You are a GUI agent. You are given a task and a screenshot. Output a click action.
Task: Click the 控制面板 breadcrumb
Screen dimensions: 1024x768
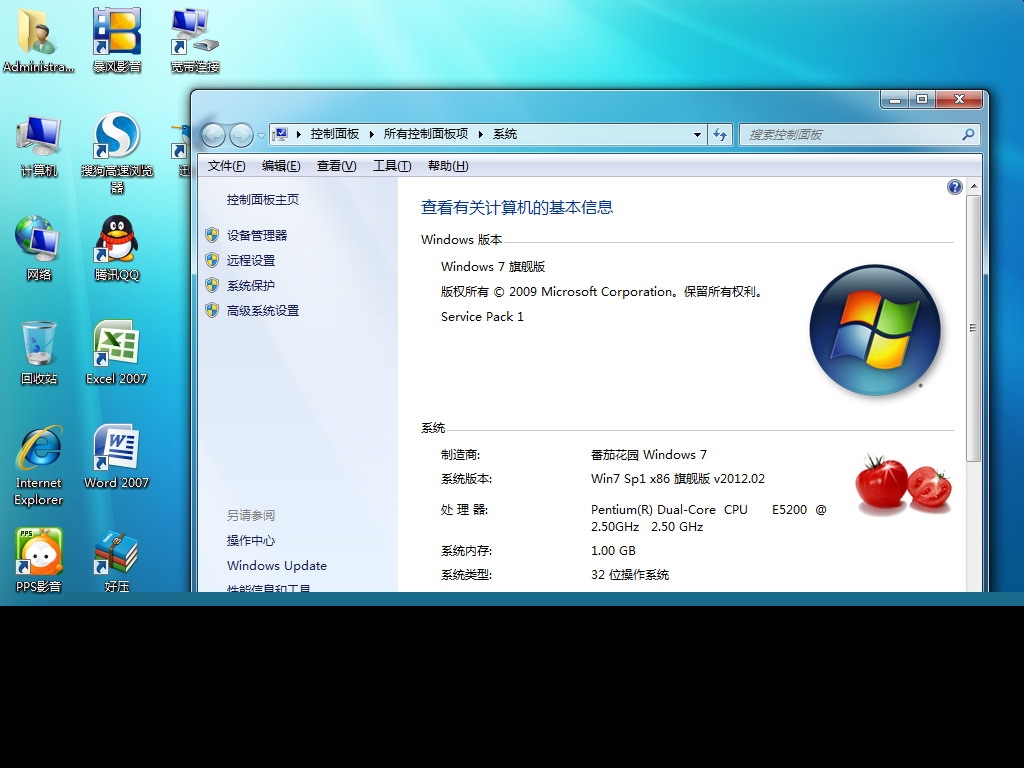(x=334, y=135)
